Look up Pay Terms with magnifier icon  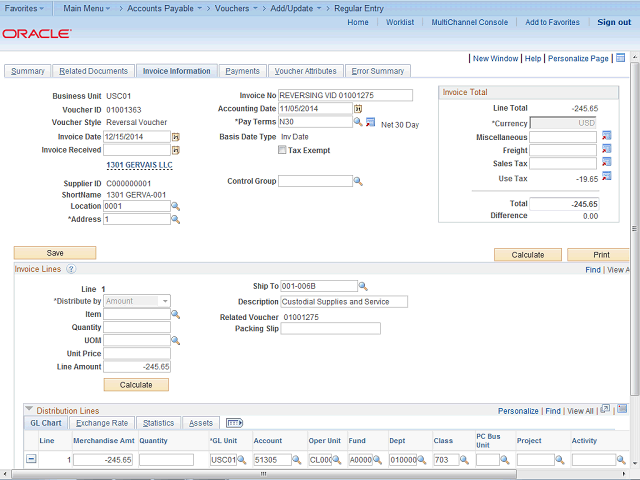click(359, 122)
